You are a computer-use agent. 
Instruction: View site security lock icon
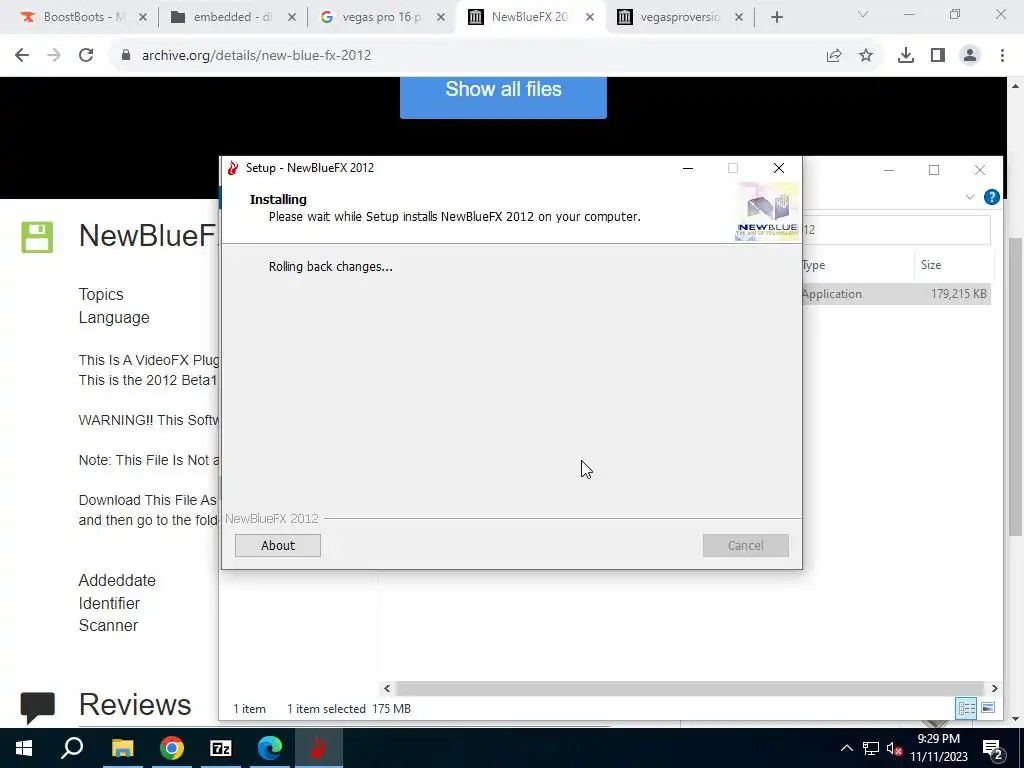pos(126,56)
